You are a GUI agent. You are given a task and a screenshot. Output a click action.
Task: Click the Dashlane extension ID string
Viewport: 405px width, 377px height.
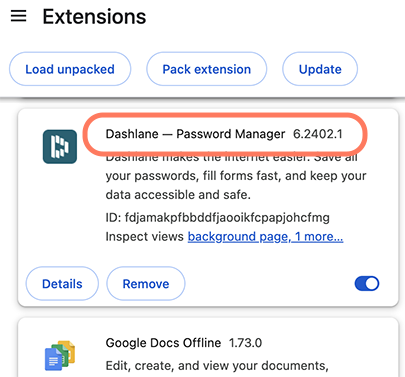tap(218, 218)
